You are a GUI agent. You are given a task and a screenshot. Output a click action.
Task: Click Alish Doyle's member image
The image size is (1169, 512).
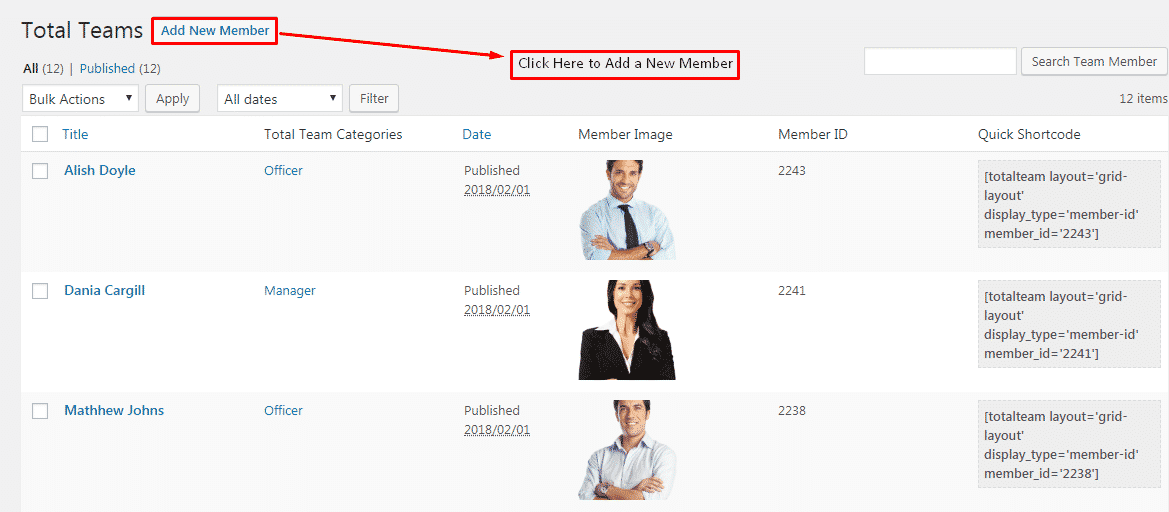pyautogui.click(x=627, y=209)
